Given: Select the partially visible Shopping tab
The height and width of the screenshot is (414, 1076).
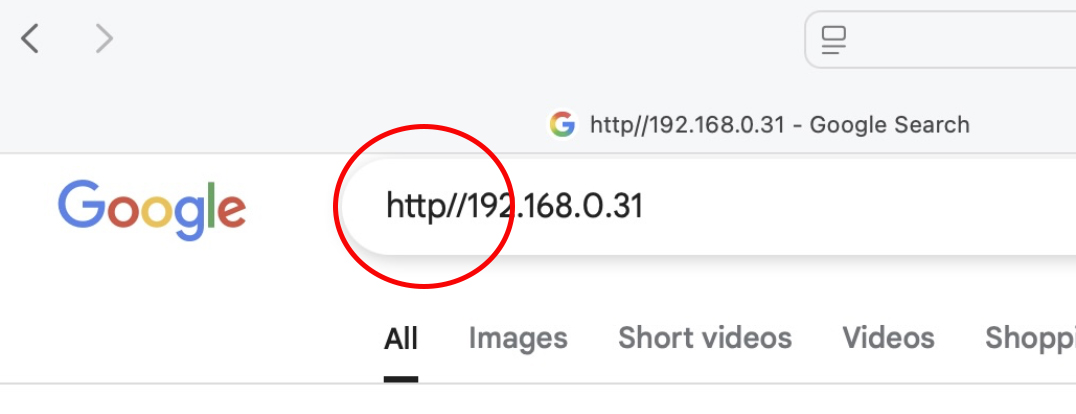Looking at the screenshot, I should click(1030, 338).
